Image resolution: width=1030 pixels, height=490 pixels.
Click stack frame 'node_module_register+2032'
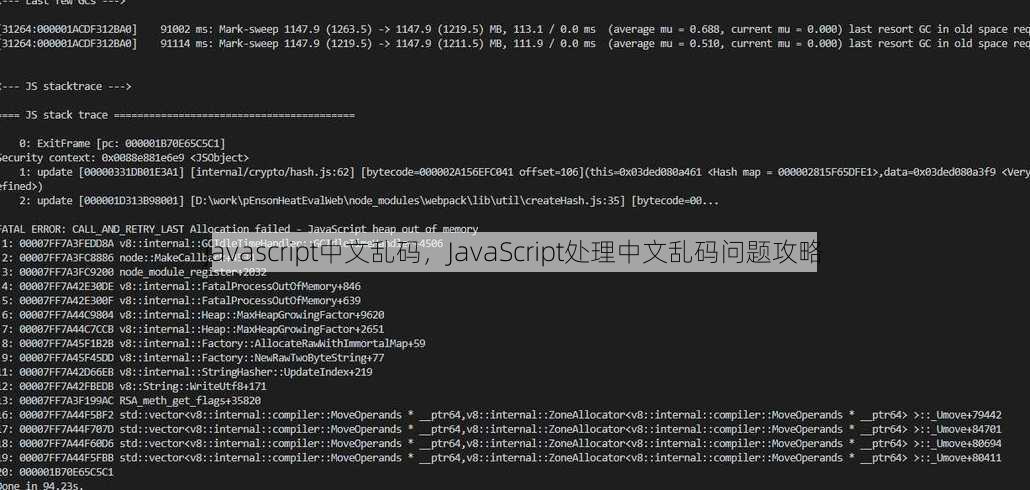193,272
